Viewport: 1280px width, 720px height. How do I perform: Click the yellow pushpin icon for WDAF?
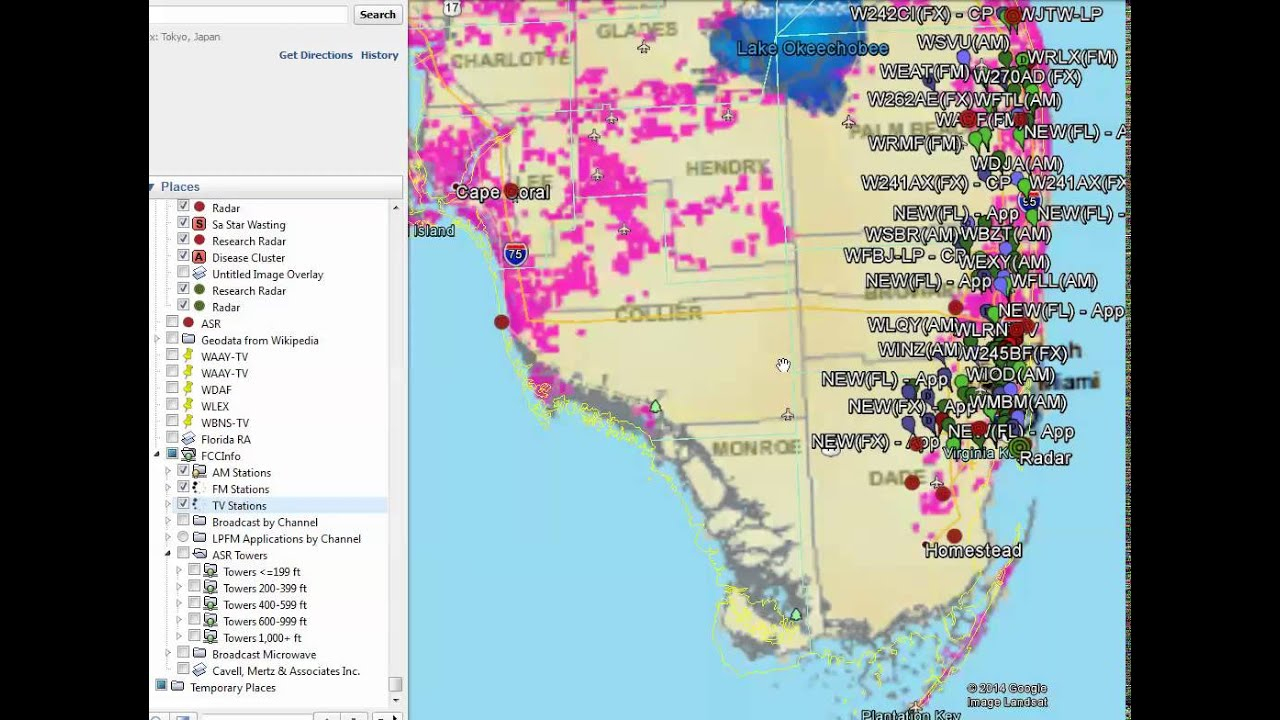[x=188, y=390]
